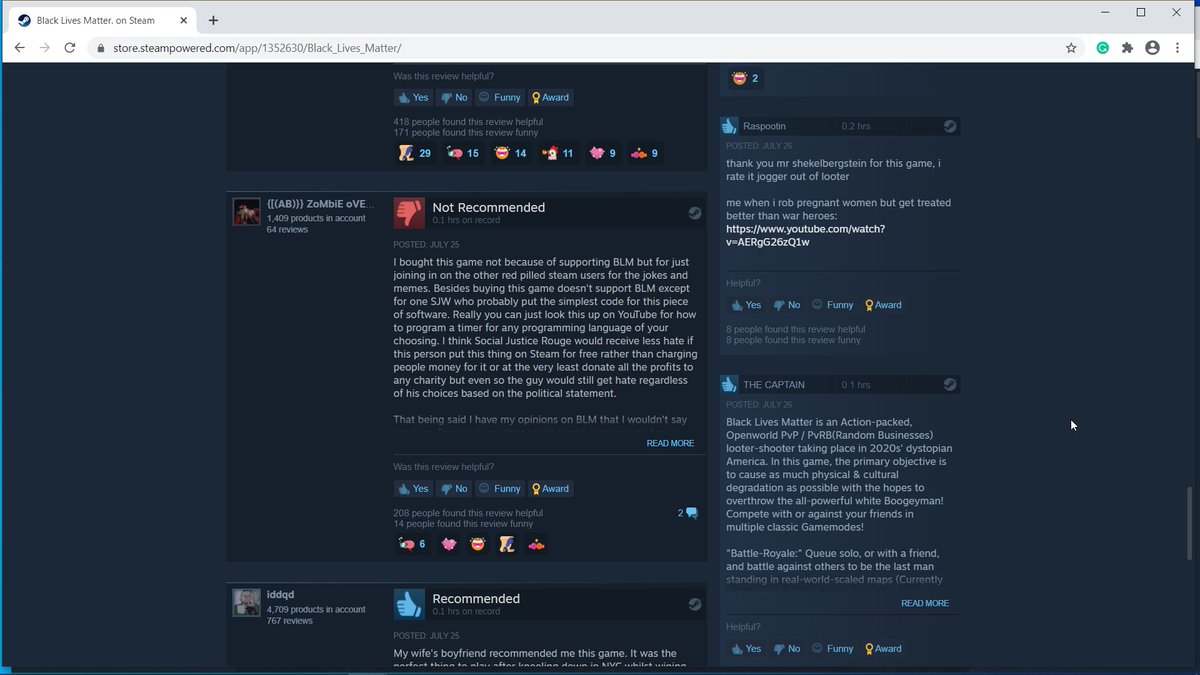The height and width of the screenshot is (675, 1200).
Task: Click the laughing face award under ZoMbiE's review
Action: tap(478, 544)
